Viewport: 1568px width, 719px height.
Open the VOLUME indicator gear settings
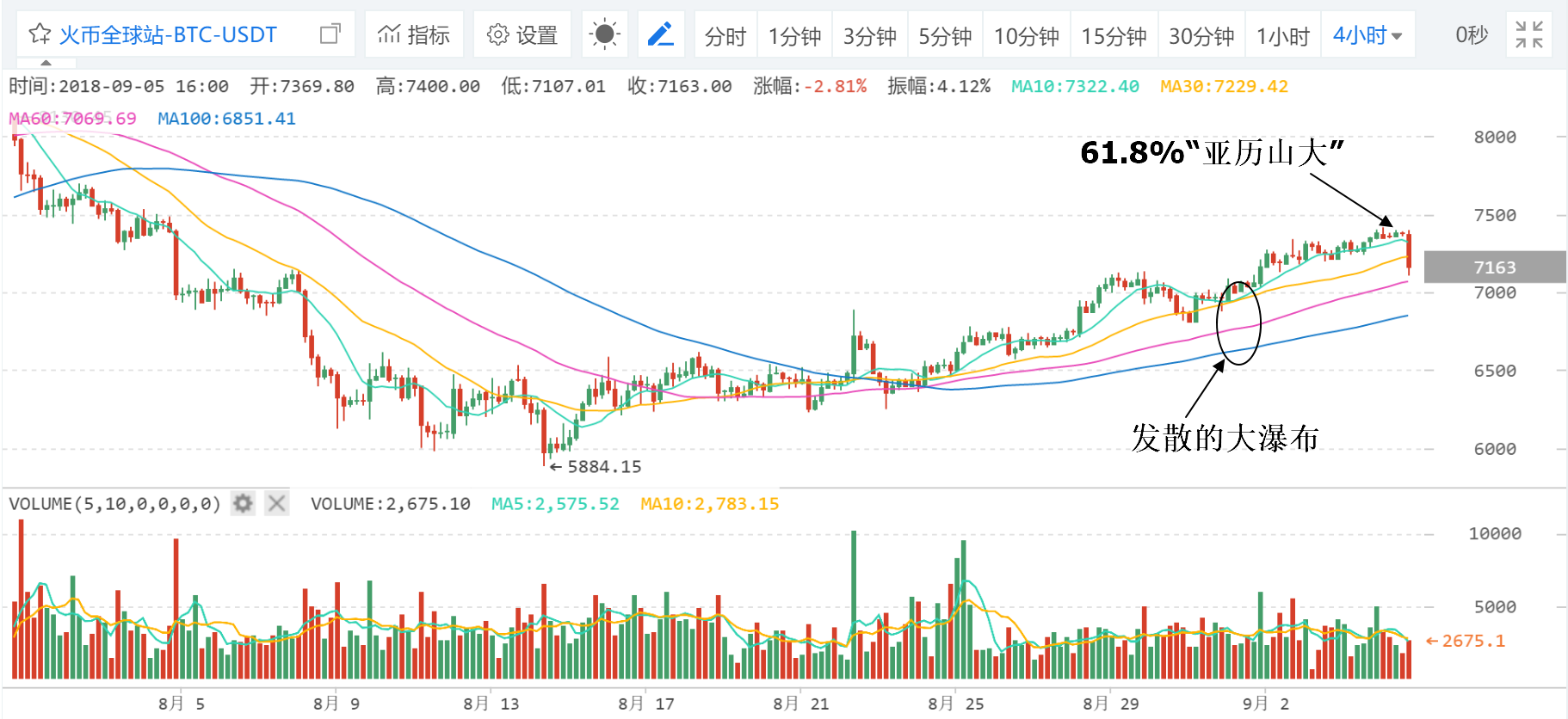point(244,503)
